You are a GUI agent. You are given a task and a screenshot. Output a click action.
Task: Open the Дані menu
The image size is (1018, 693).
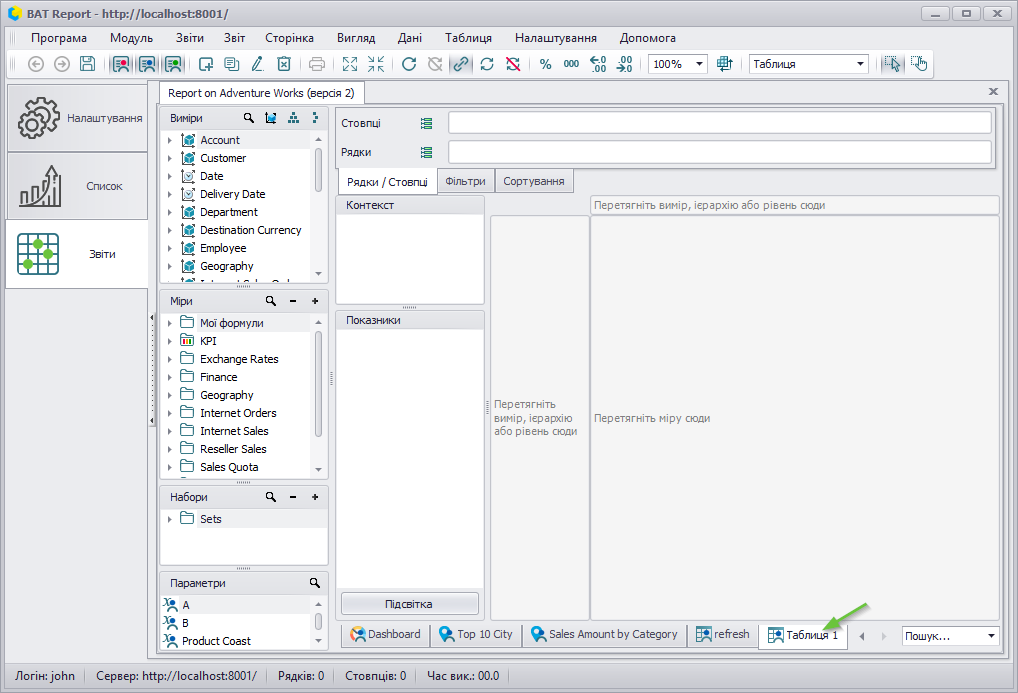pyautogui.click(x=410, y=38)
